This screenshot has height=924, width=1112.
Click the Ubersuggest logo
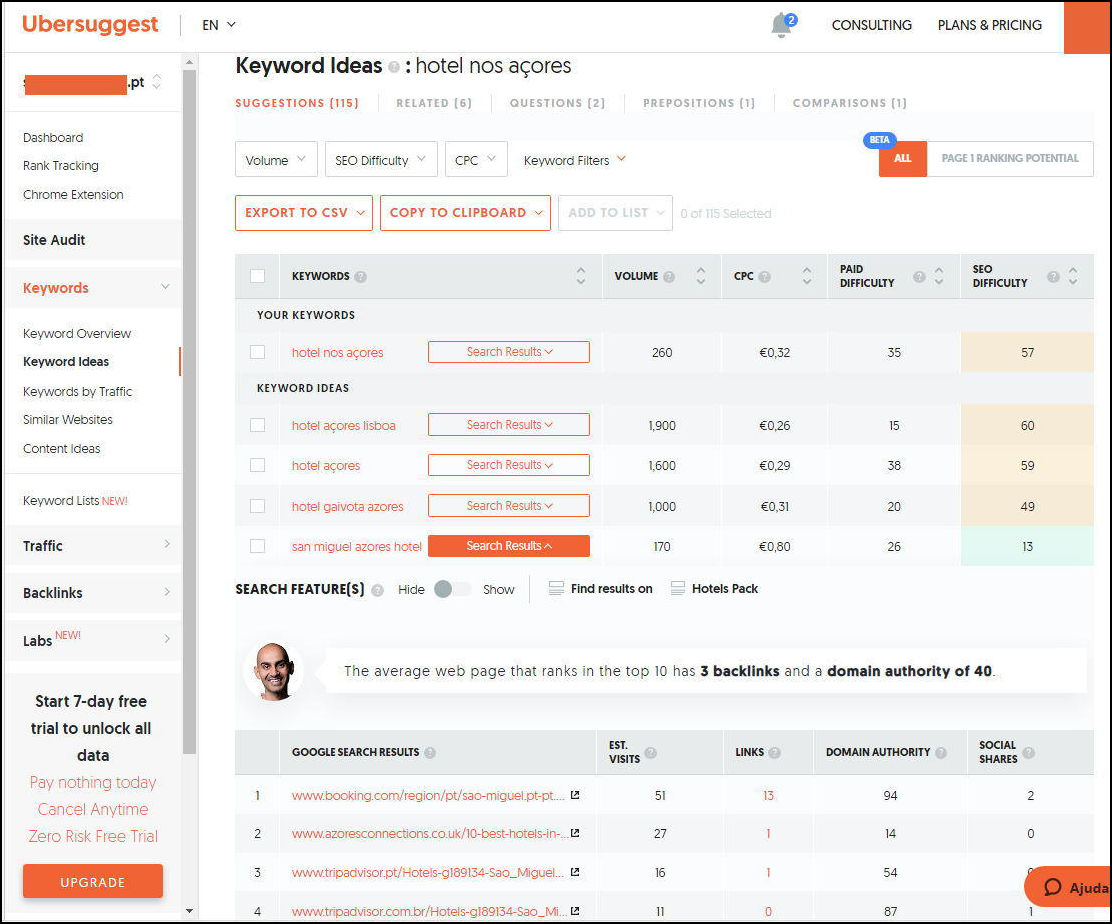tap(90, 24)
